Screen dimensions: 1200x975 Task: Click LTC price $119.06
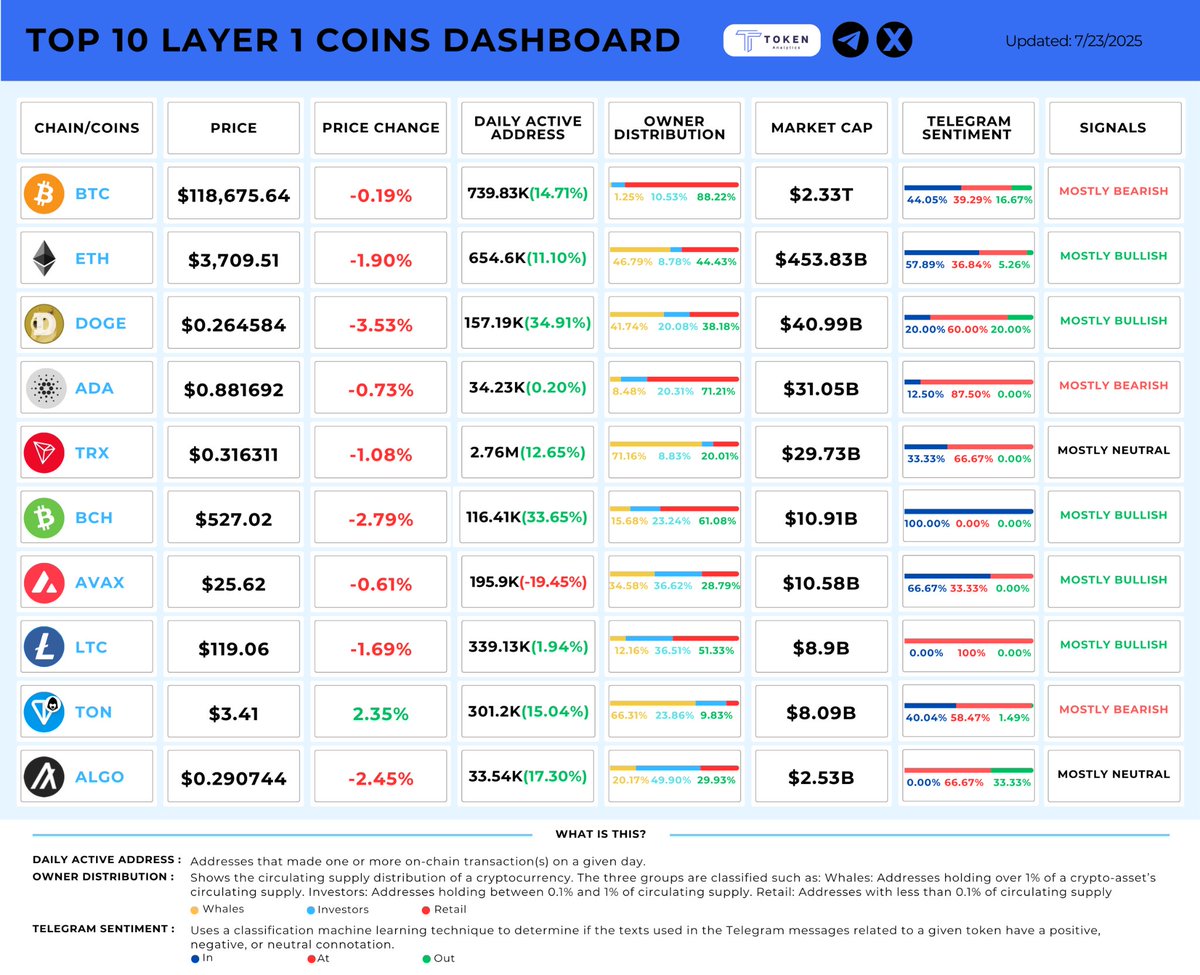(233, 649)
